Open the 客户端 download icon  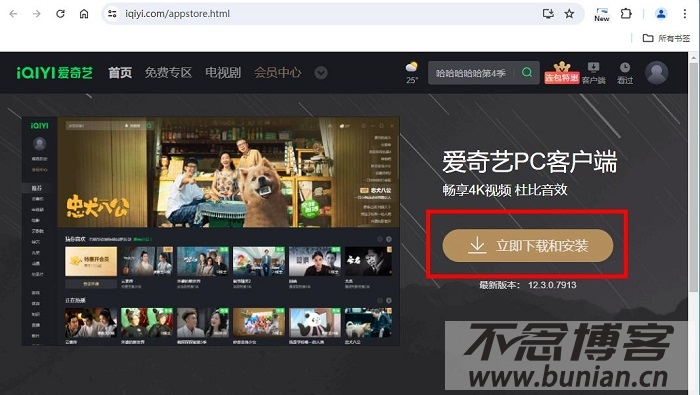[593, 73]
